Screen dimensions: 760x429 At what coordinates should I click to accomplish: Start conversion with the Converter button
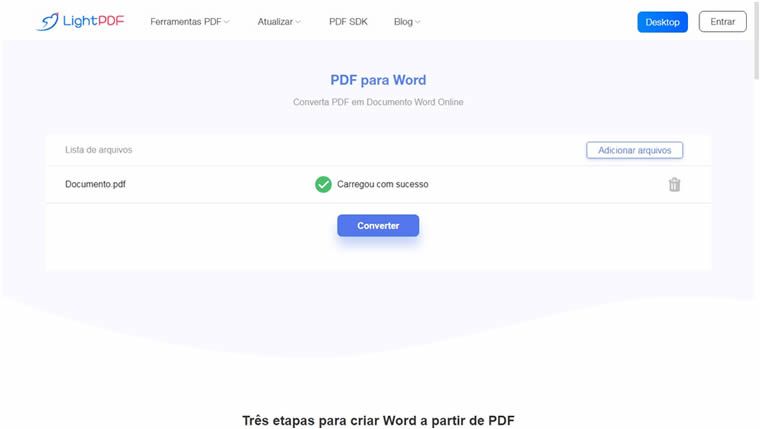click(378, 225)
